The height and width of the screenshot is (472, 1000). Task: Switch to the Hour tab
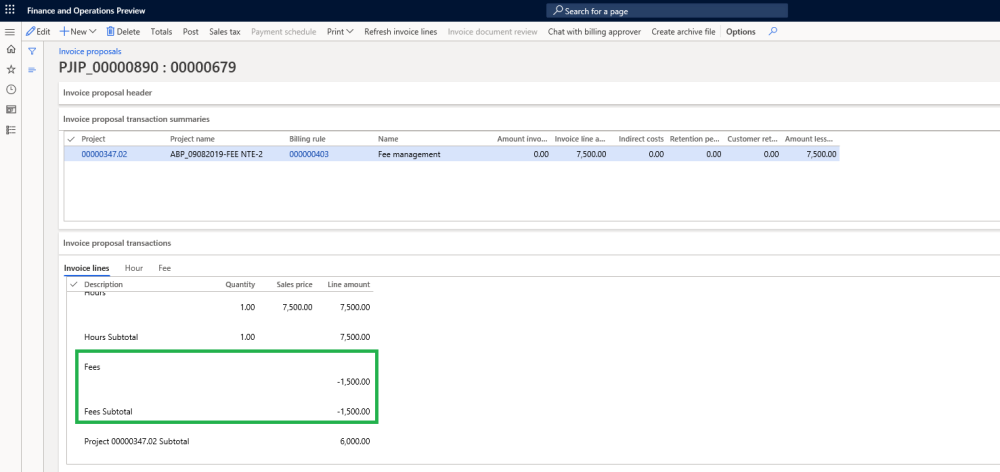133,268
